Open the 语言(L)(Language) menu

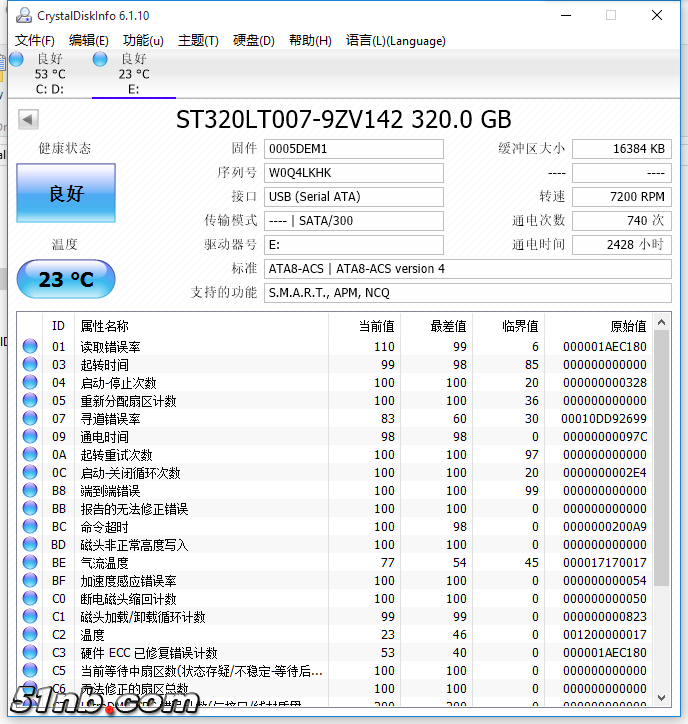pyautogui.click(x=396, y=41)
